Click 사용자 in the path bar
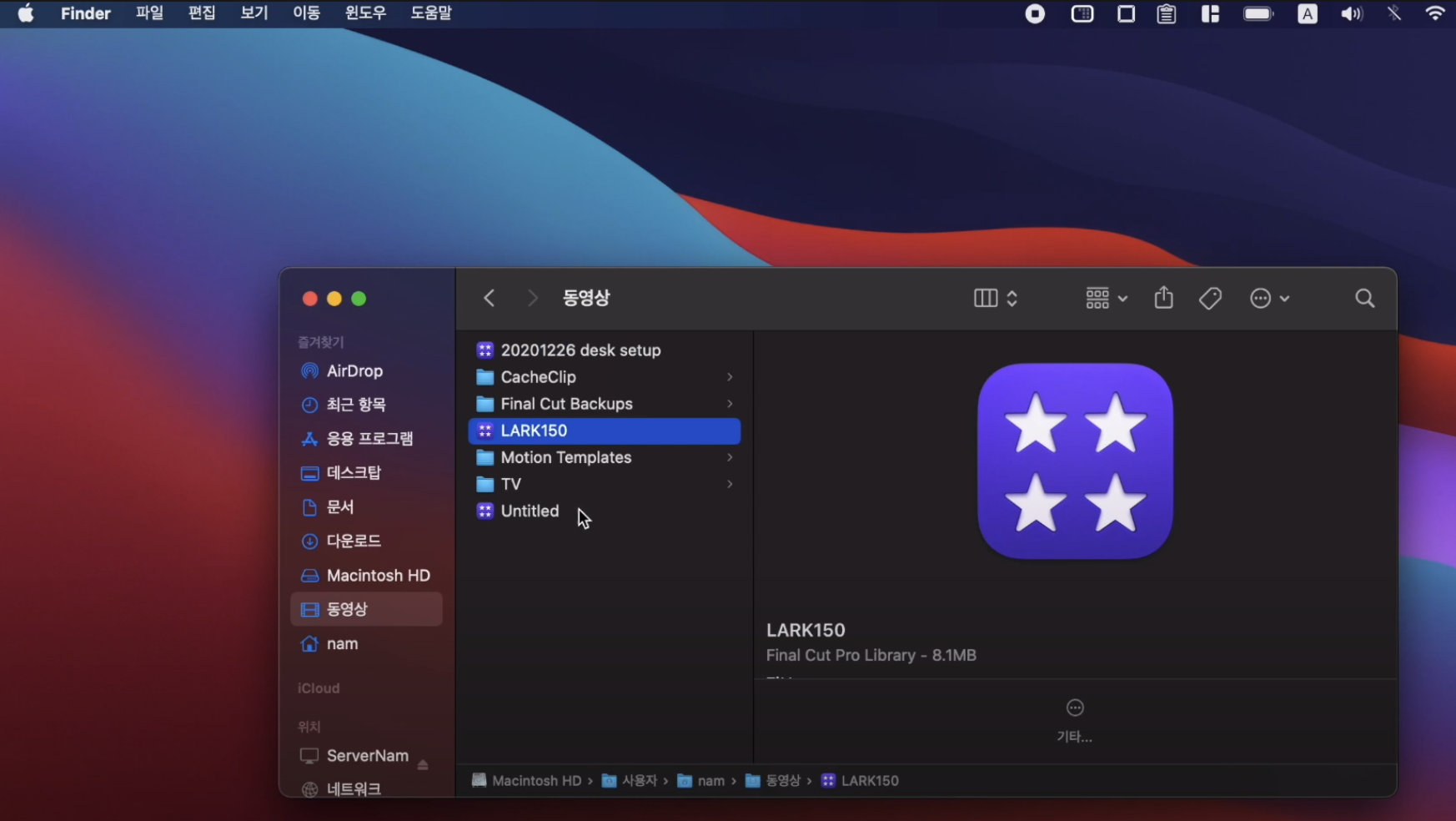This screenshot has width=1456, height=821. pos(630,781)
